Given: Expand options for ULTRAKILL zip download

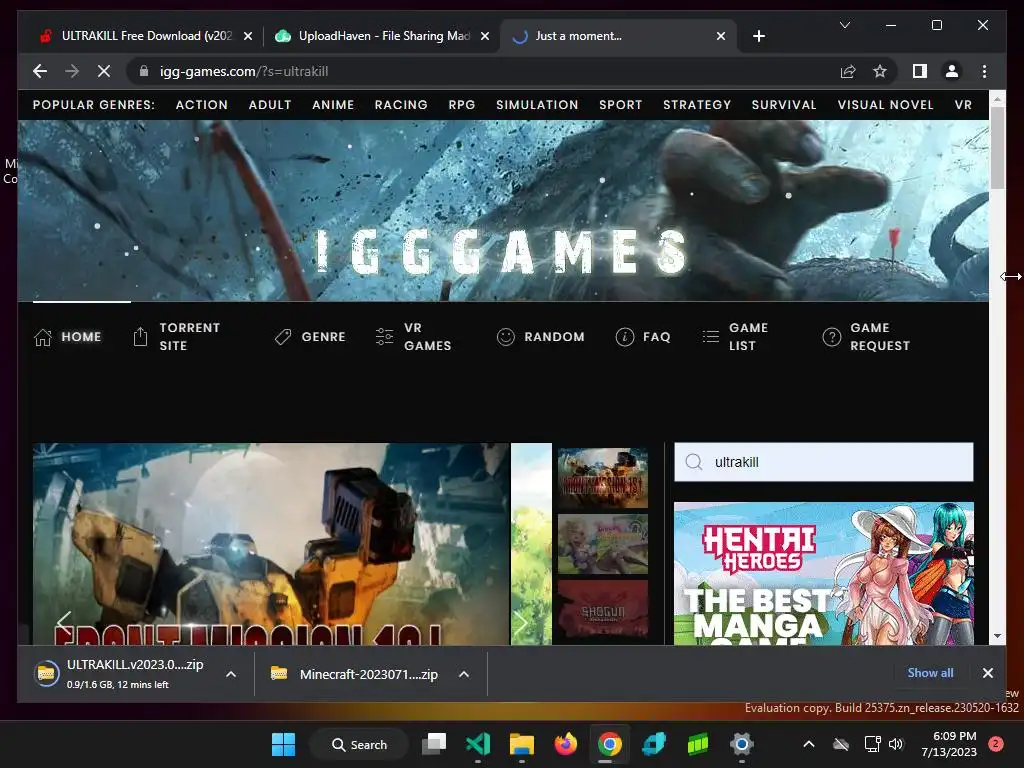Looking at the screenshot, I should [231, 674].
